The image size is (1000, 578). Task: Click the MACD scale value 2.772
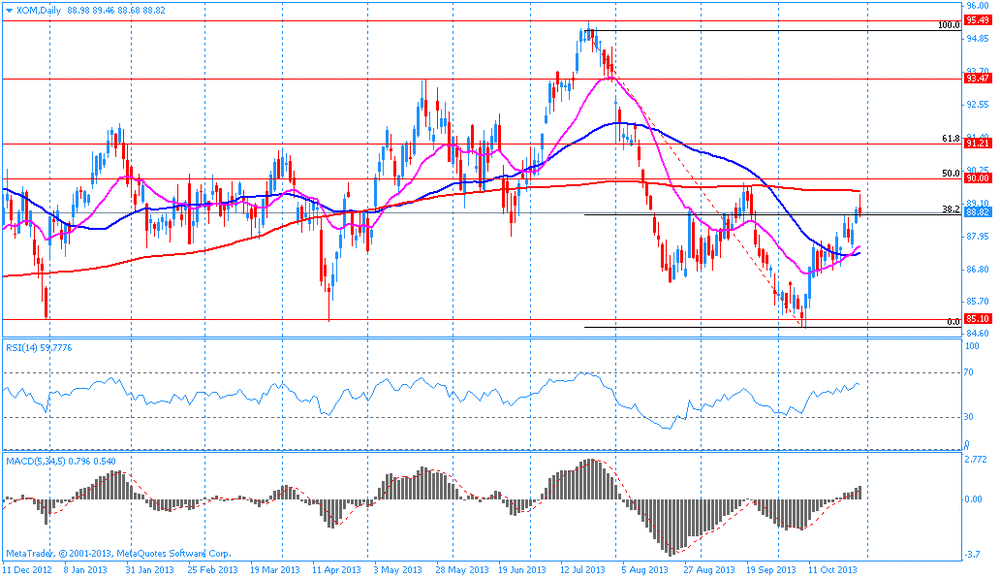tap(976, 459)
